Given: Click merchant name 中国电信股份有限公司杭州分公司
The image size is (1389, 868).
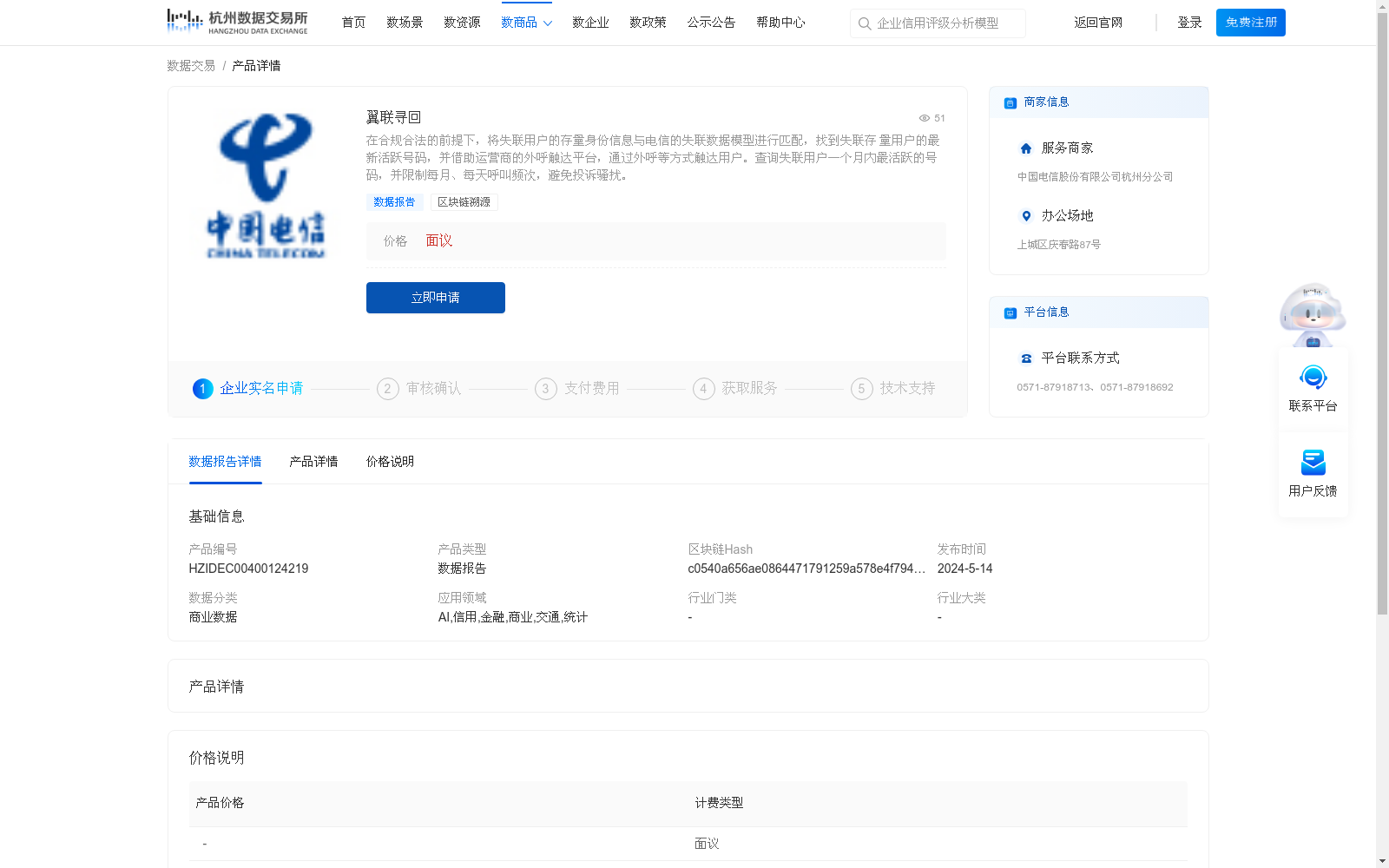Looking at the screenshot, I should point(1095,177).
